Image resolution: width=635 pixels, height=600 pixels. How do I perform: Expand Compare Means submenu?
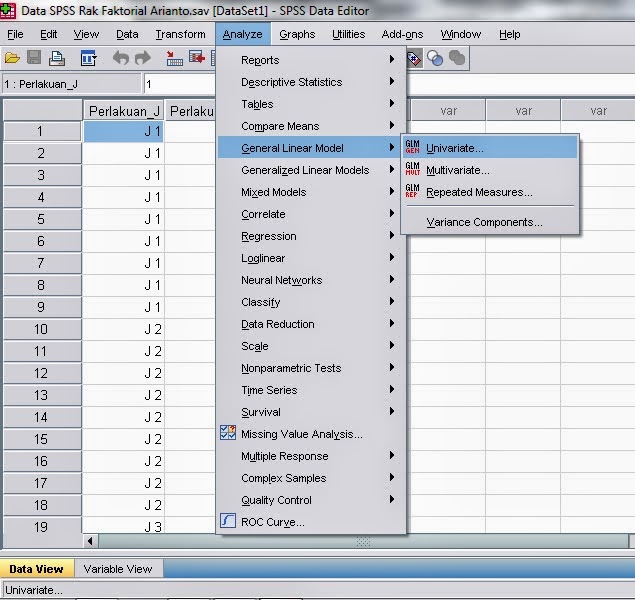coord(311,126)
